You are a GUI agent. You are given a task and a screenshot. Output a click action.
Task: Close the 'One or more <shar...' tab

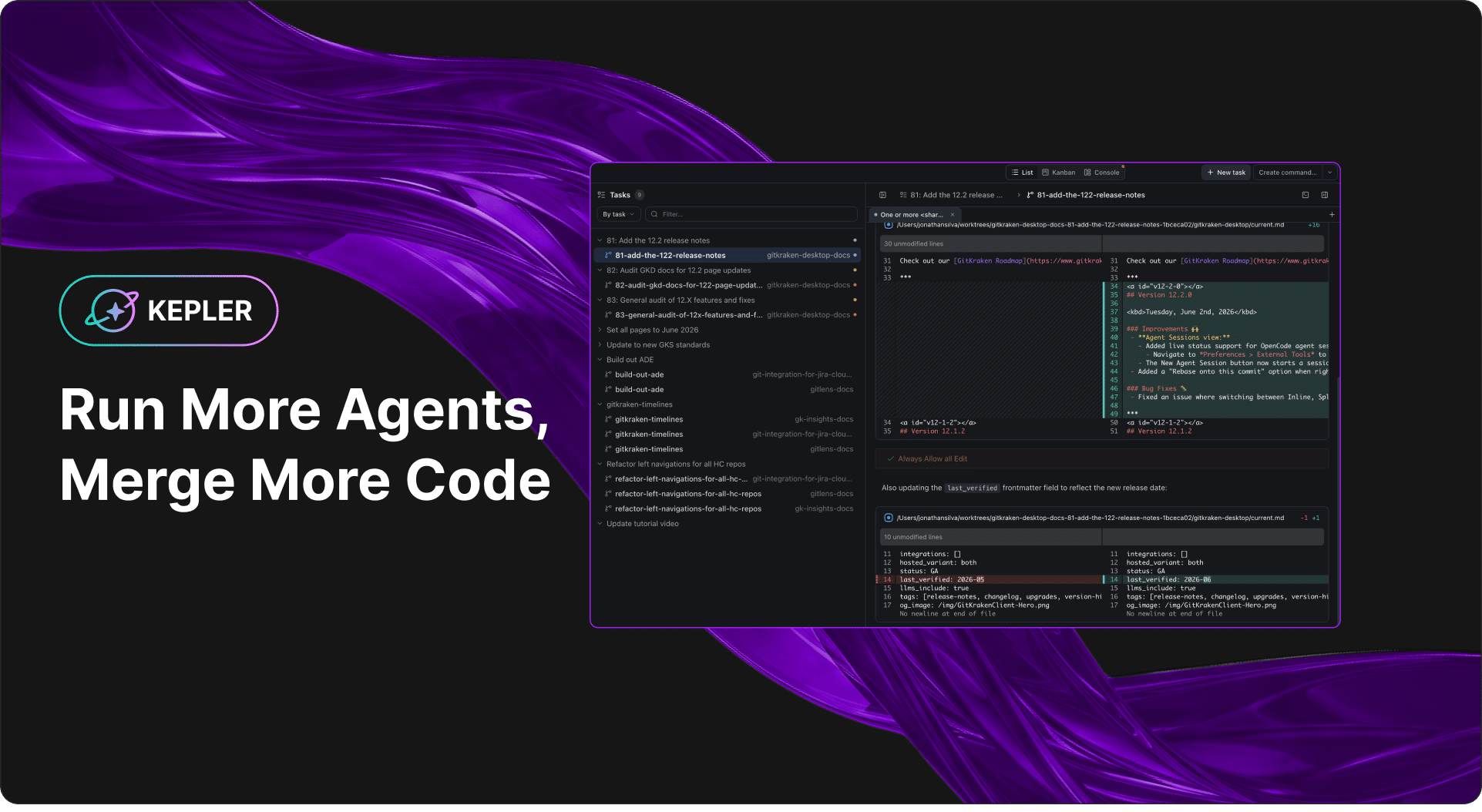coord(953,215)
